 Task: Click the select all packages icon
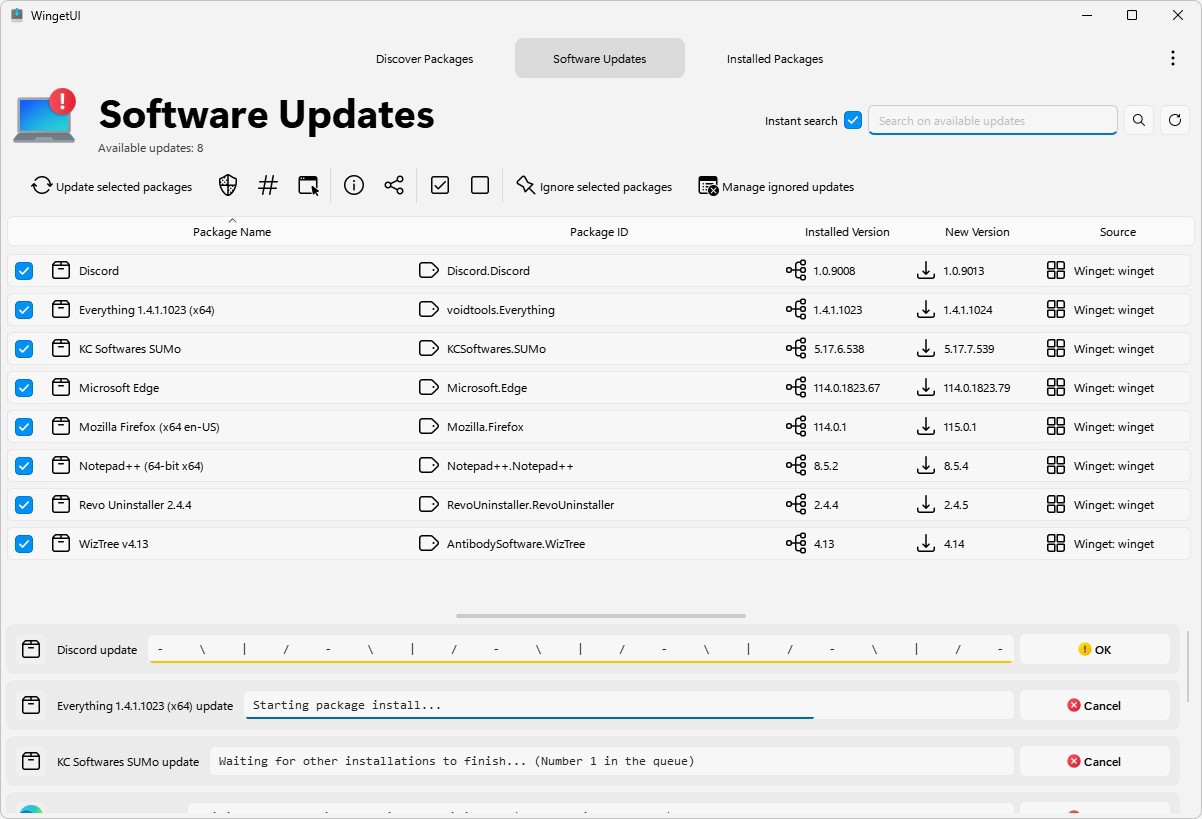click(440, 186)
